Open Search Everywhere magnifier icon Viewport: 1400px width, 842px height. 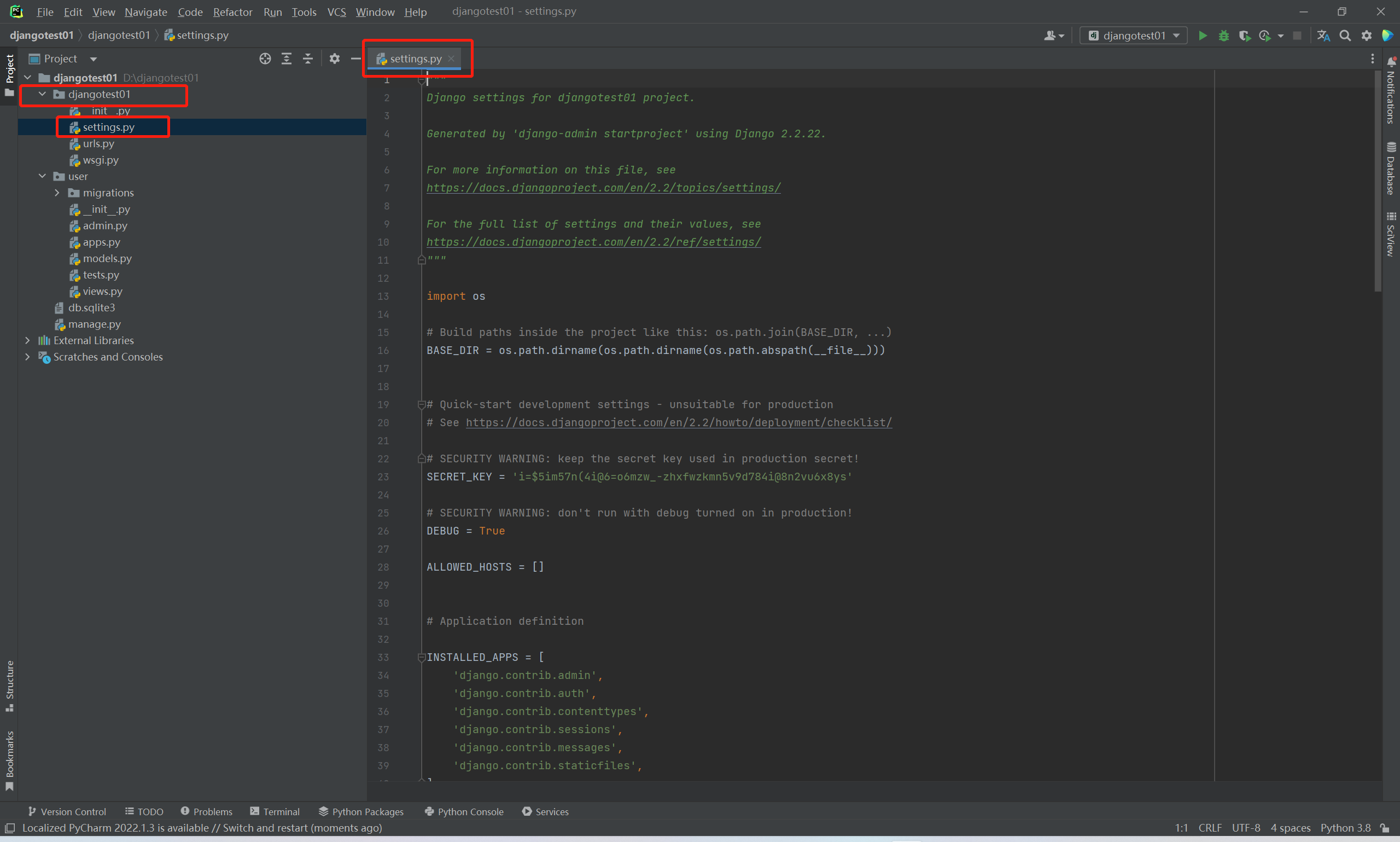(1345, 35)
